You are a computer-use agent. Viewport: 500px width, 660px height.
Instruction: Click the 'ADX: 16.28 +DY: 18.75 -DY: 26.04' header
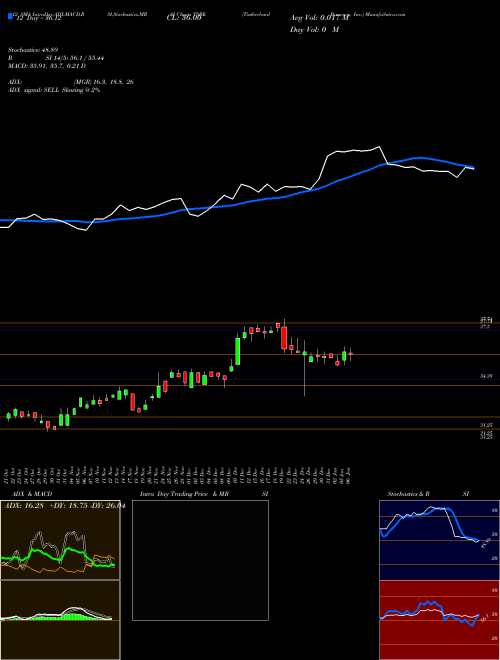pyautogui.click(x=64, y=506)
